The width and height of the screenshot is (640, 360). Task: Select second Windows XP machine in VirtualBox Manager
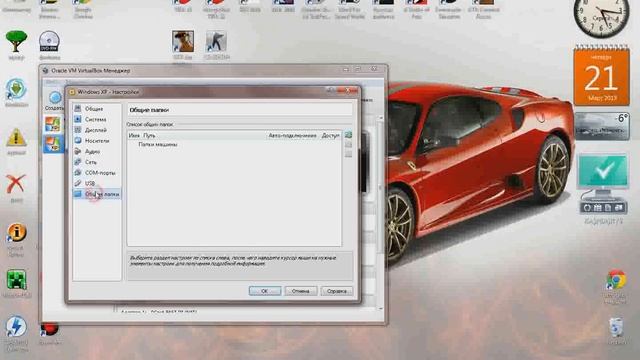53,144
